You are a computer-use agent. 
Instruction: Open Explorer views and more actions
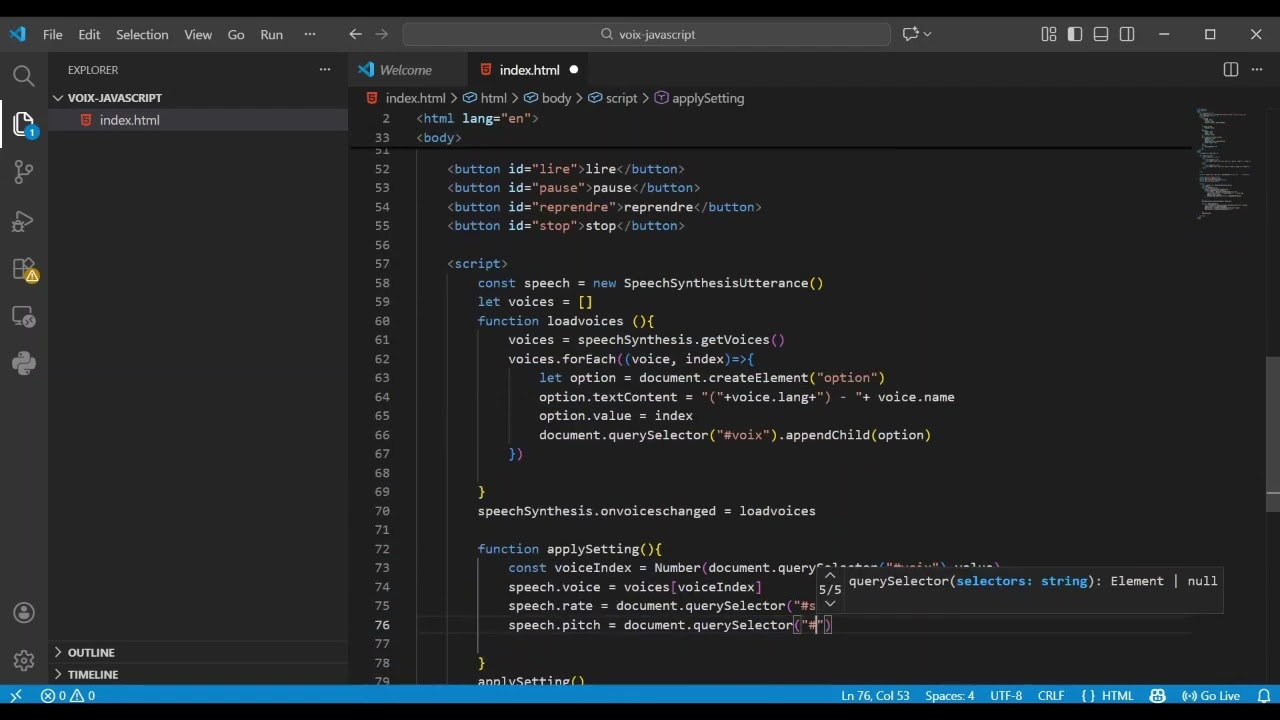(x=324, y=70)
